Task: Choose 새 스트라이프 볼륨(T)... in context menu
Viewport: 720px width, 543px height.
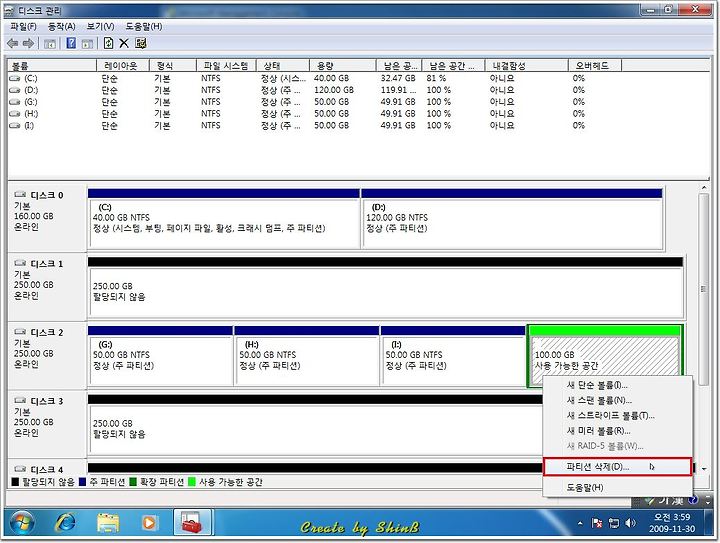Action: (617, 415)
